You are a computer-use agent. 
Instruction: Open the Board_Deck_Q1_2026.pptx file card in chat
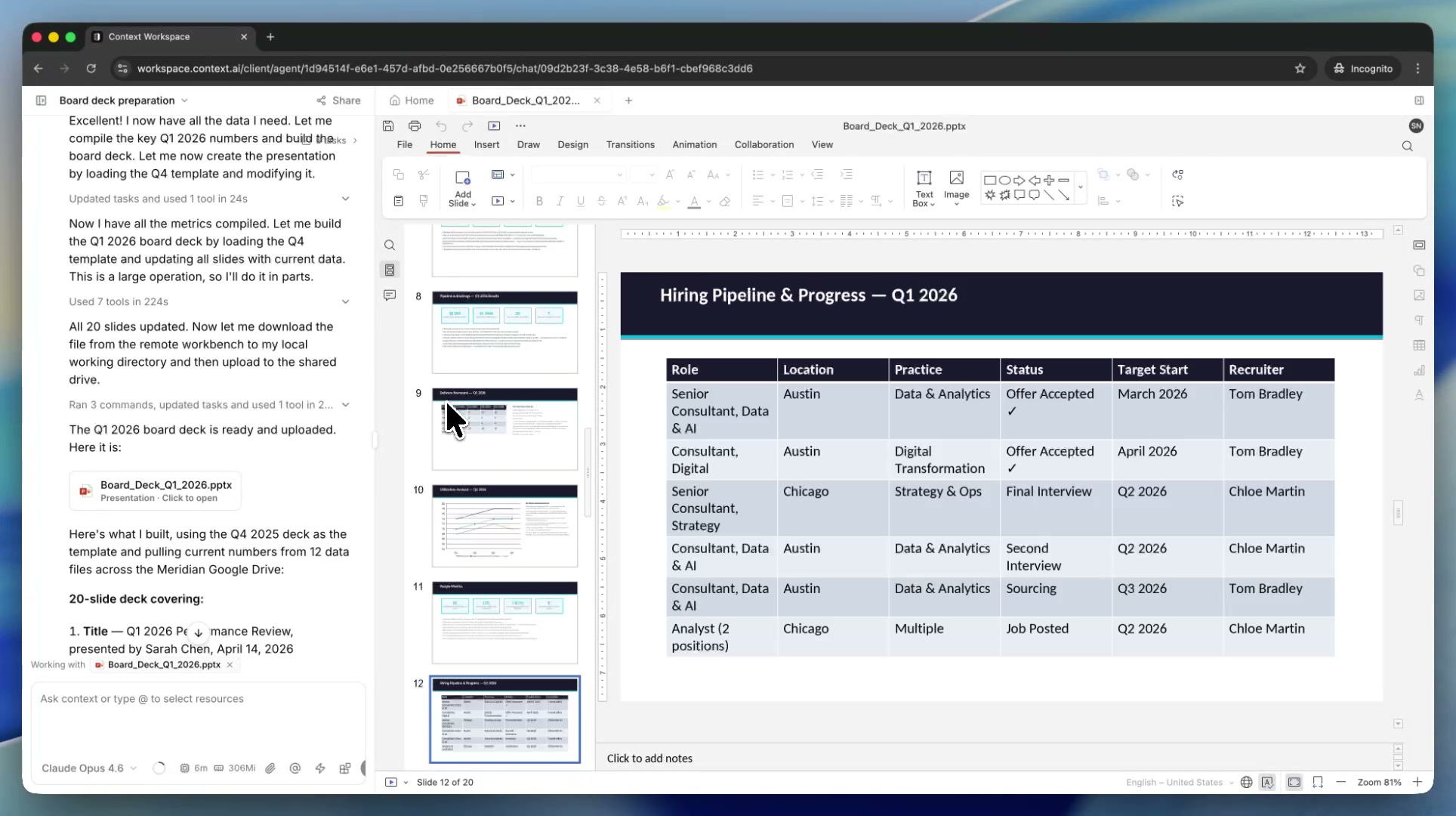pos(156,491)
